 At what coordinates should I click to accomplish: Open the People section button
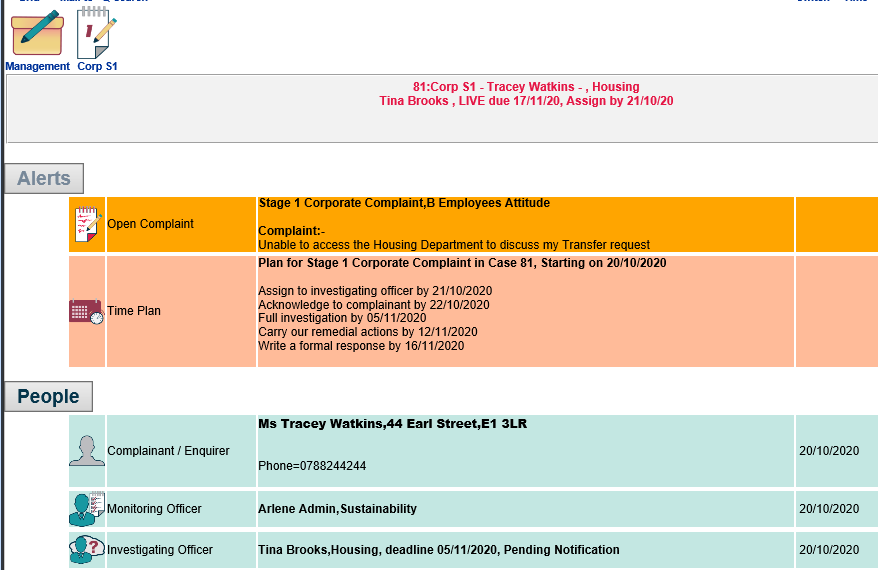tap(48, 396)
